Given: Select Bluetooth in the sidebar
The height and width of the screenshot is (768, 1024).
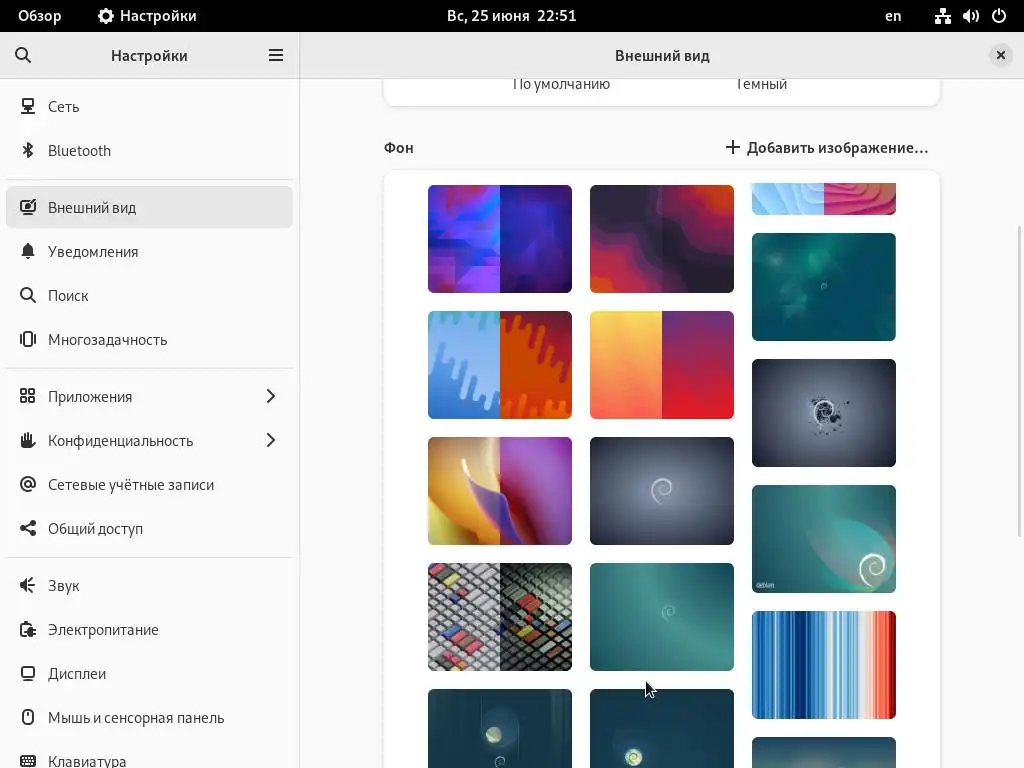Looking at the screenshot, I should [x=149, y=150].
